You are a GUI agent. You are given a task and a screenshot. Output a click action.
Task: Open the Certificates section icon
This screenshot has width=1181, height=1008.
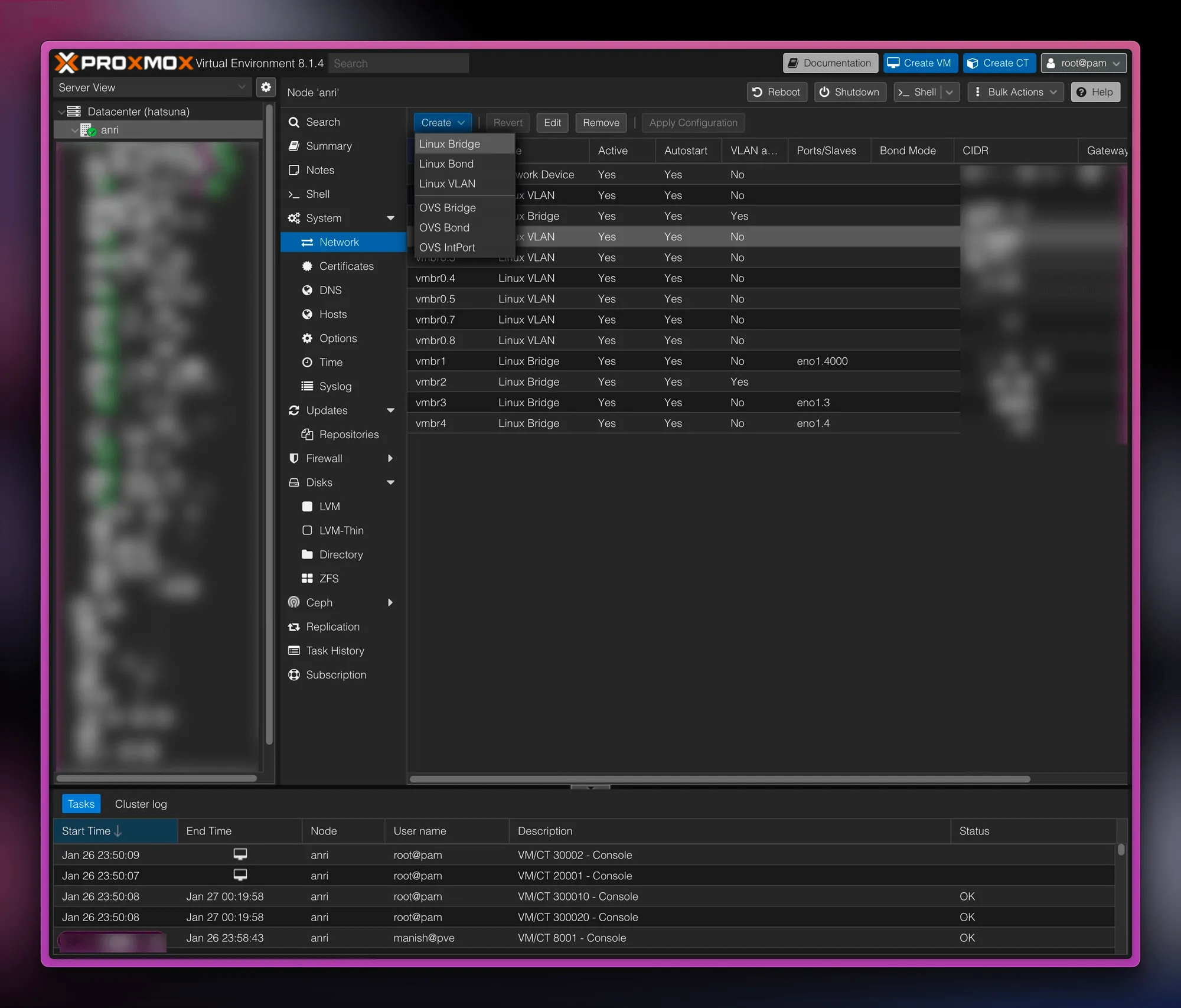pos(307,266)
